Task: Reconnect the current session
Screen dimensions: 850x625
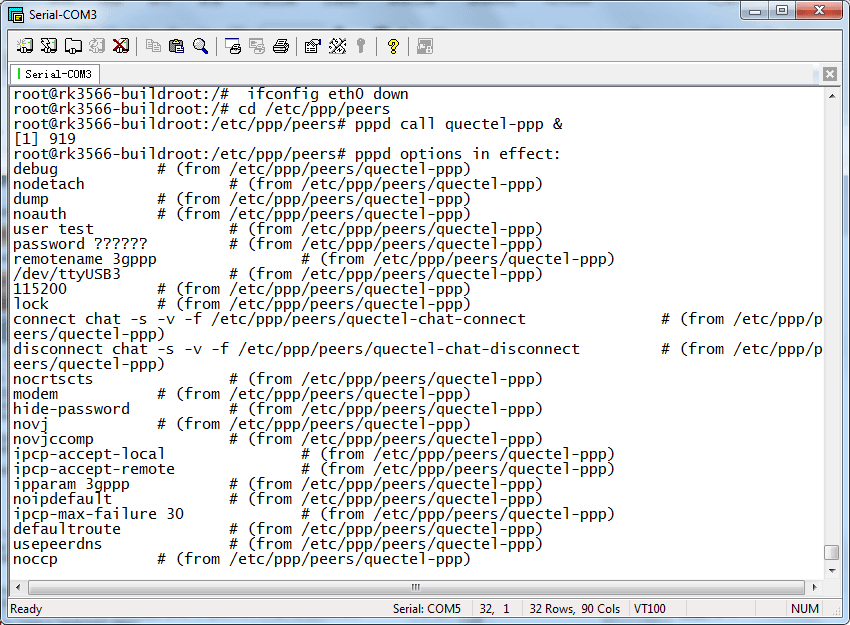Action: pos(97,45)
